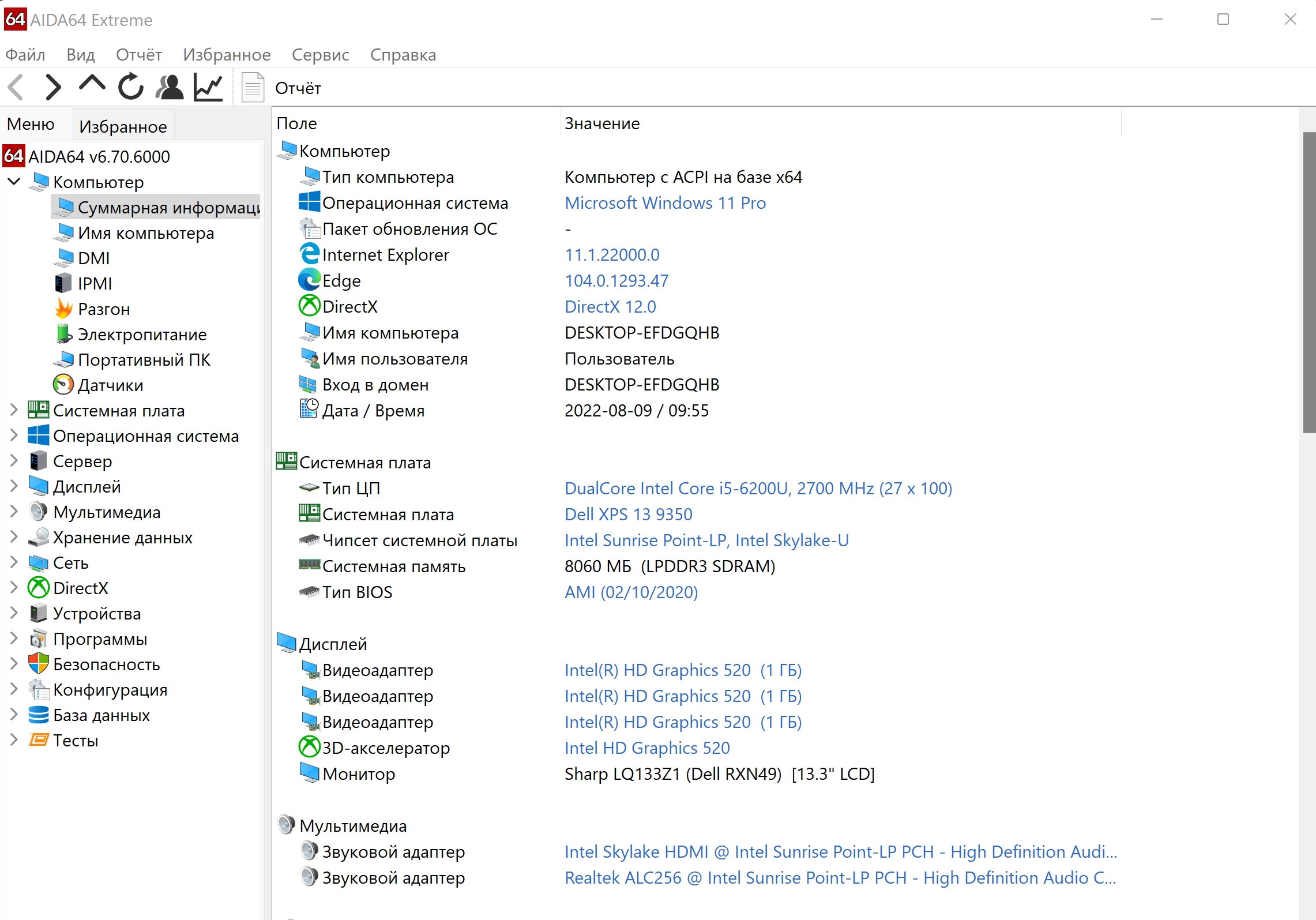Collapse the Компьютер tree node
The width and height of the screenshot is (1316, 920).
(14, 182)
